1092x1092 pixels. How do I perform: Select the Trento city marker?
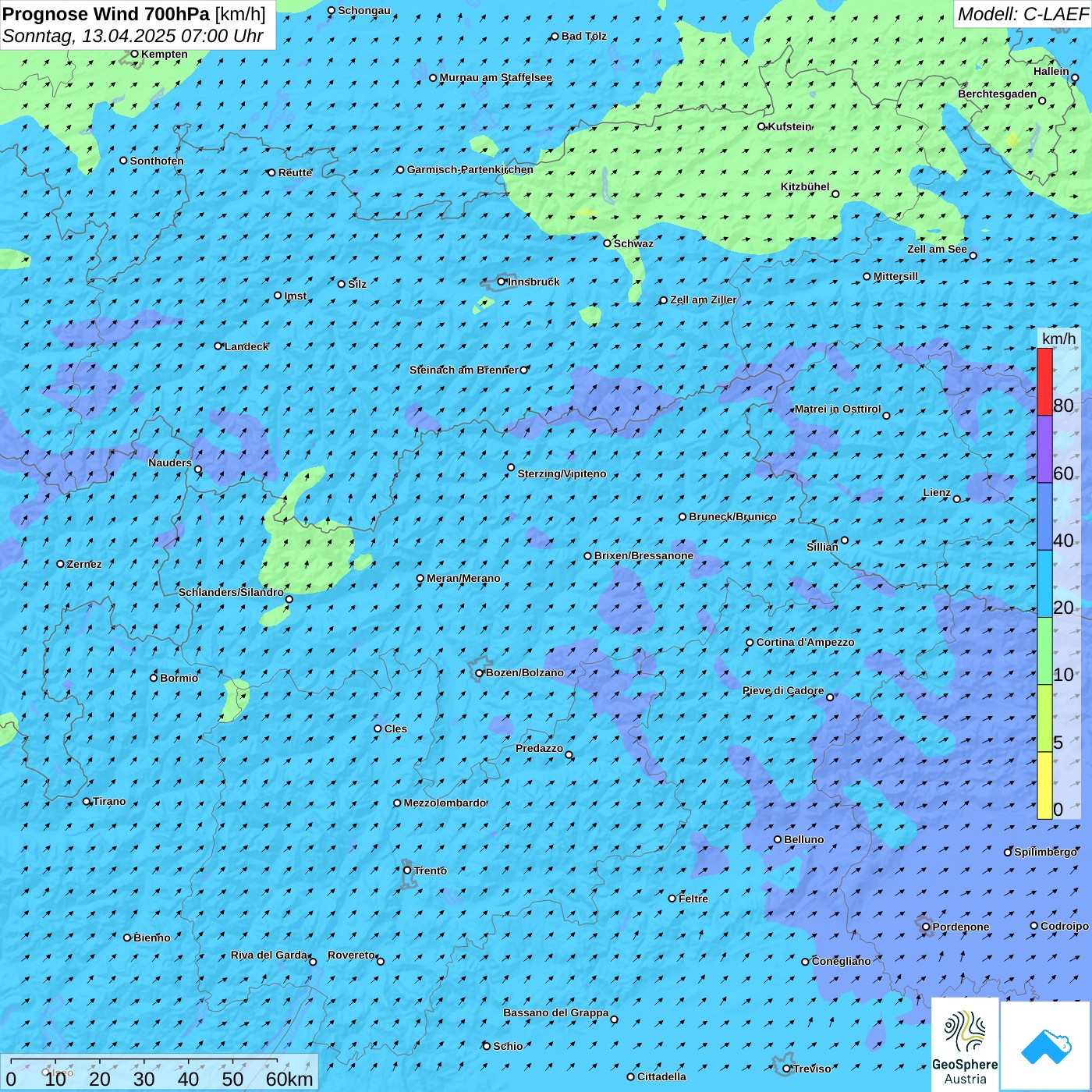click(407, 870)
